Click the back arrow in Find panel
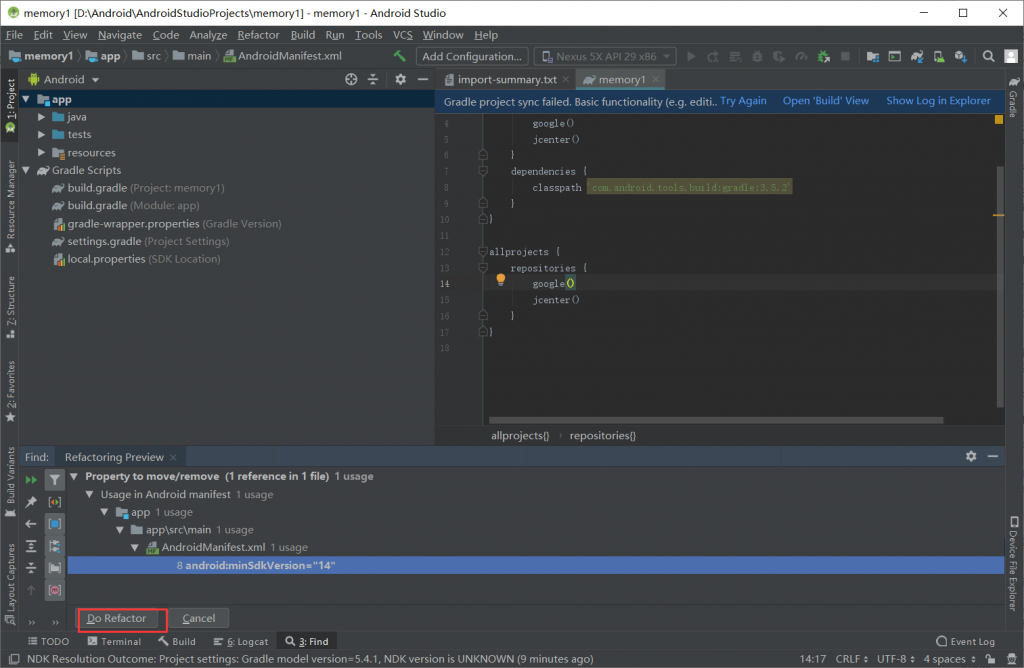 pos(31,524)
